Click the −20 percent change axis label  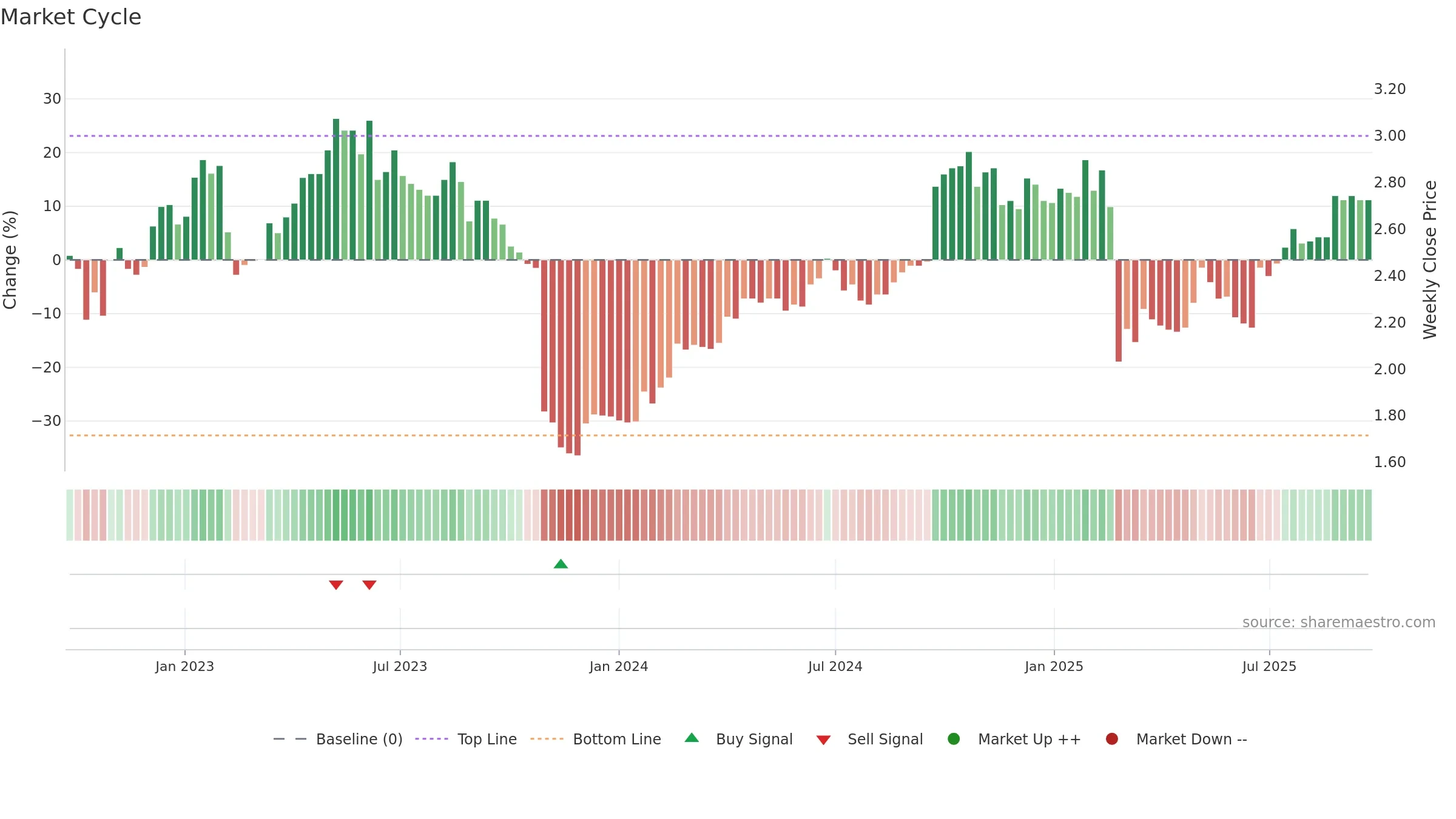tap(47, 368)
